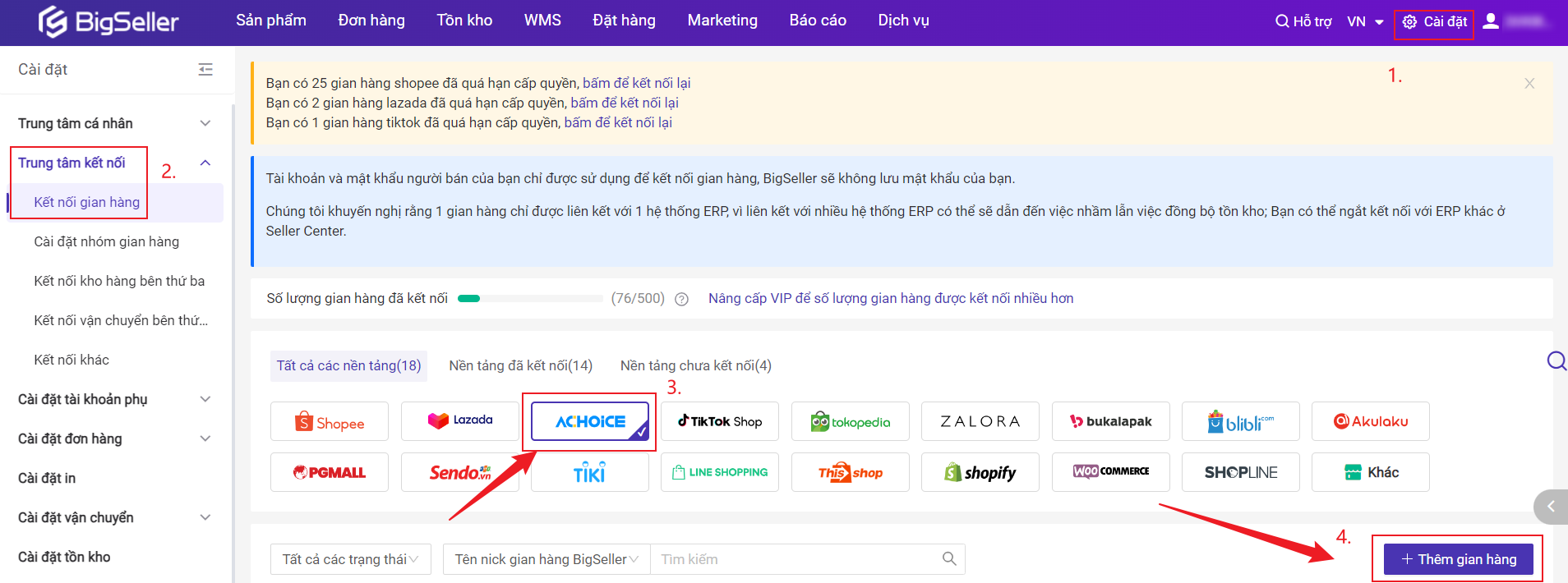Select the Shopee platform
The height and width of the screenshot is (583, 1568).
(330, 422)
